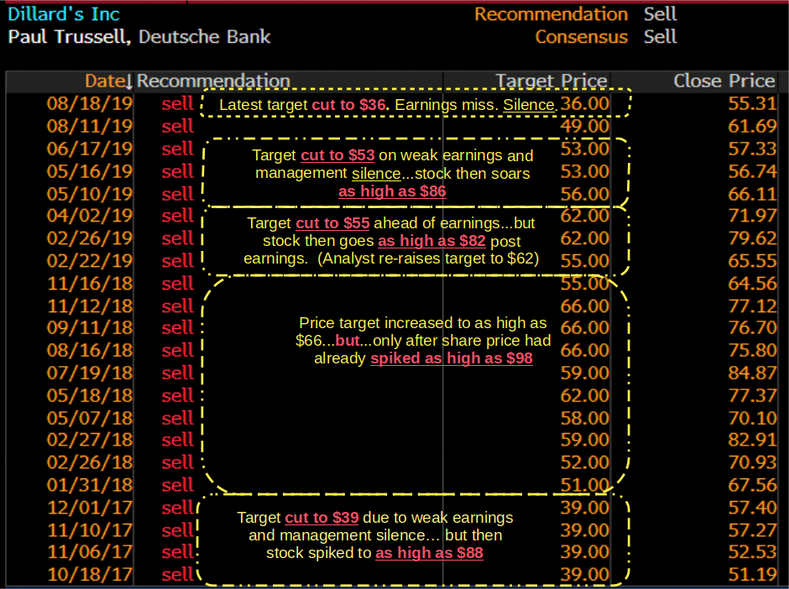
Task: Click close price 77.12
Action: coord(752,306)
